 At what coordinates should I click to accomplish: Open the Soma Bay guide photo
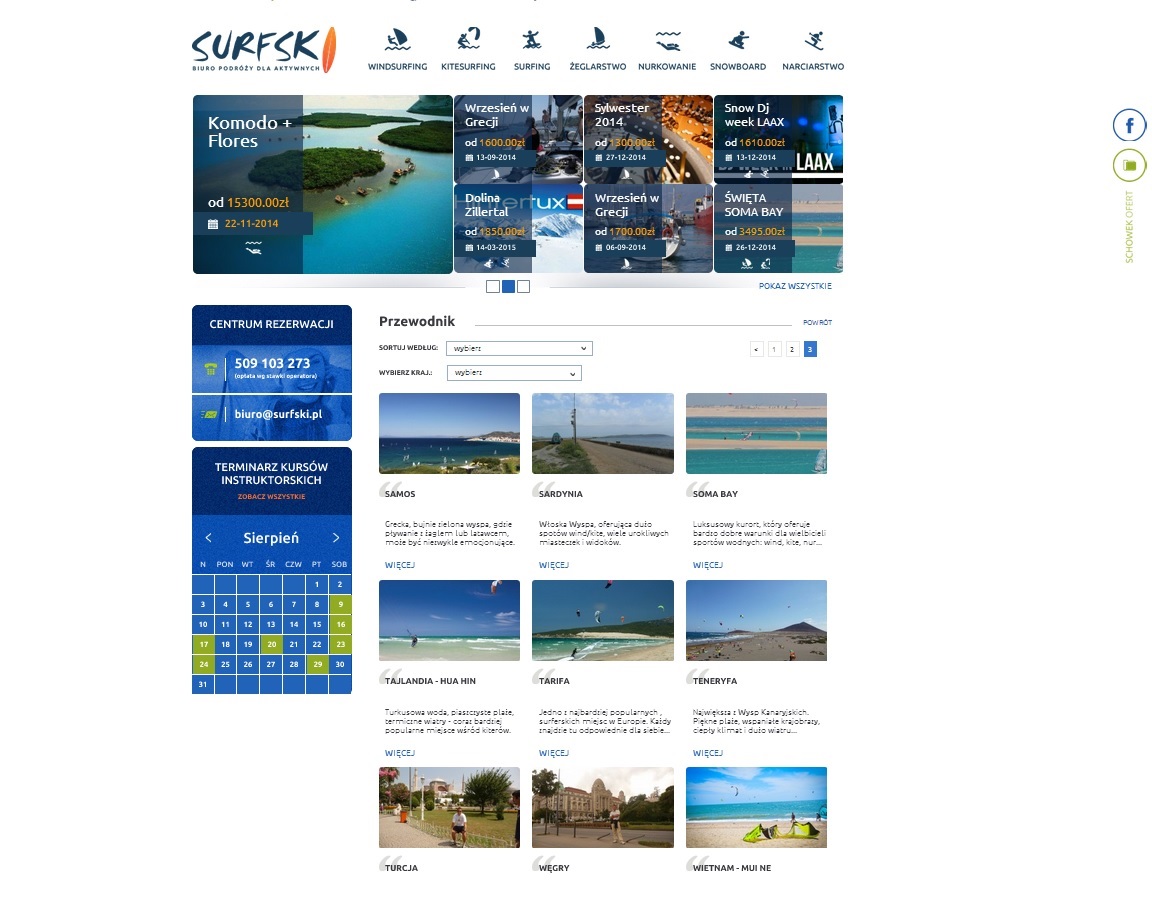point(756,433)
